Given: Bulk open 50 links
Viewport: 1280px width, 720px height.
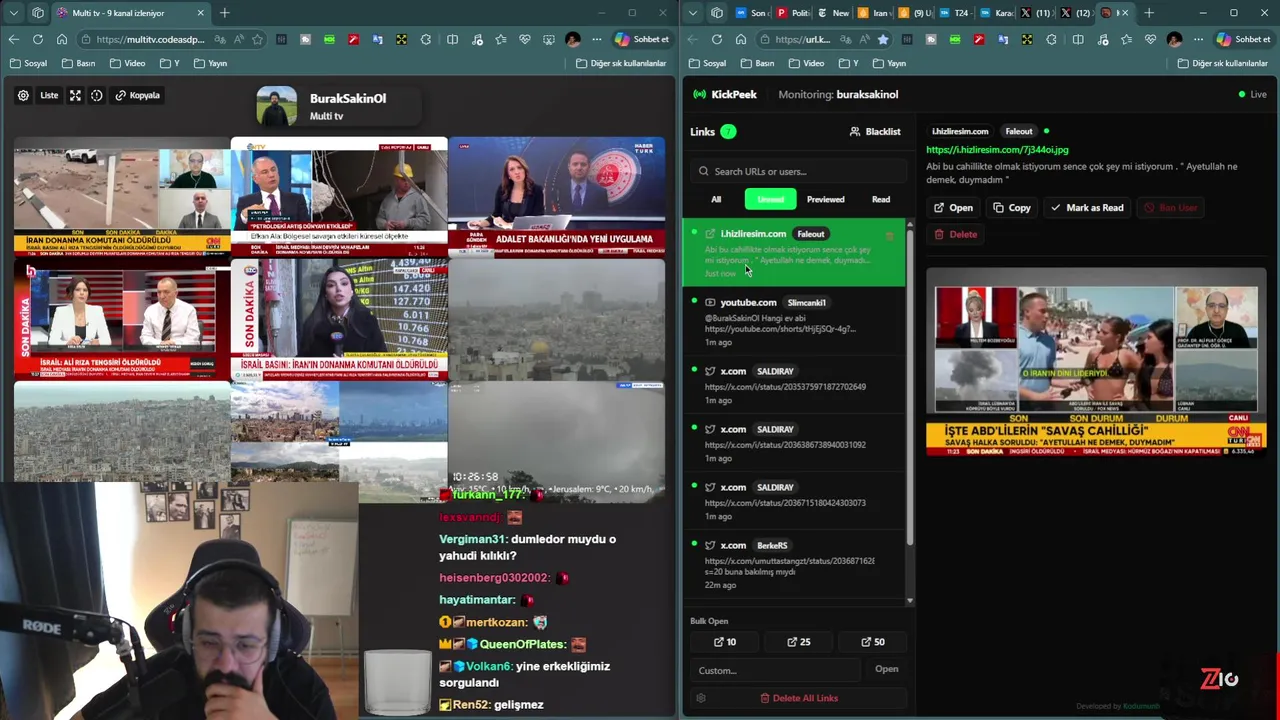Looking at the screenshot, I should point(873,642).
